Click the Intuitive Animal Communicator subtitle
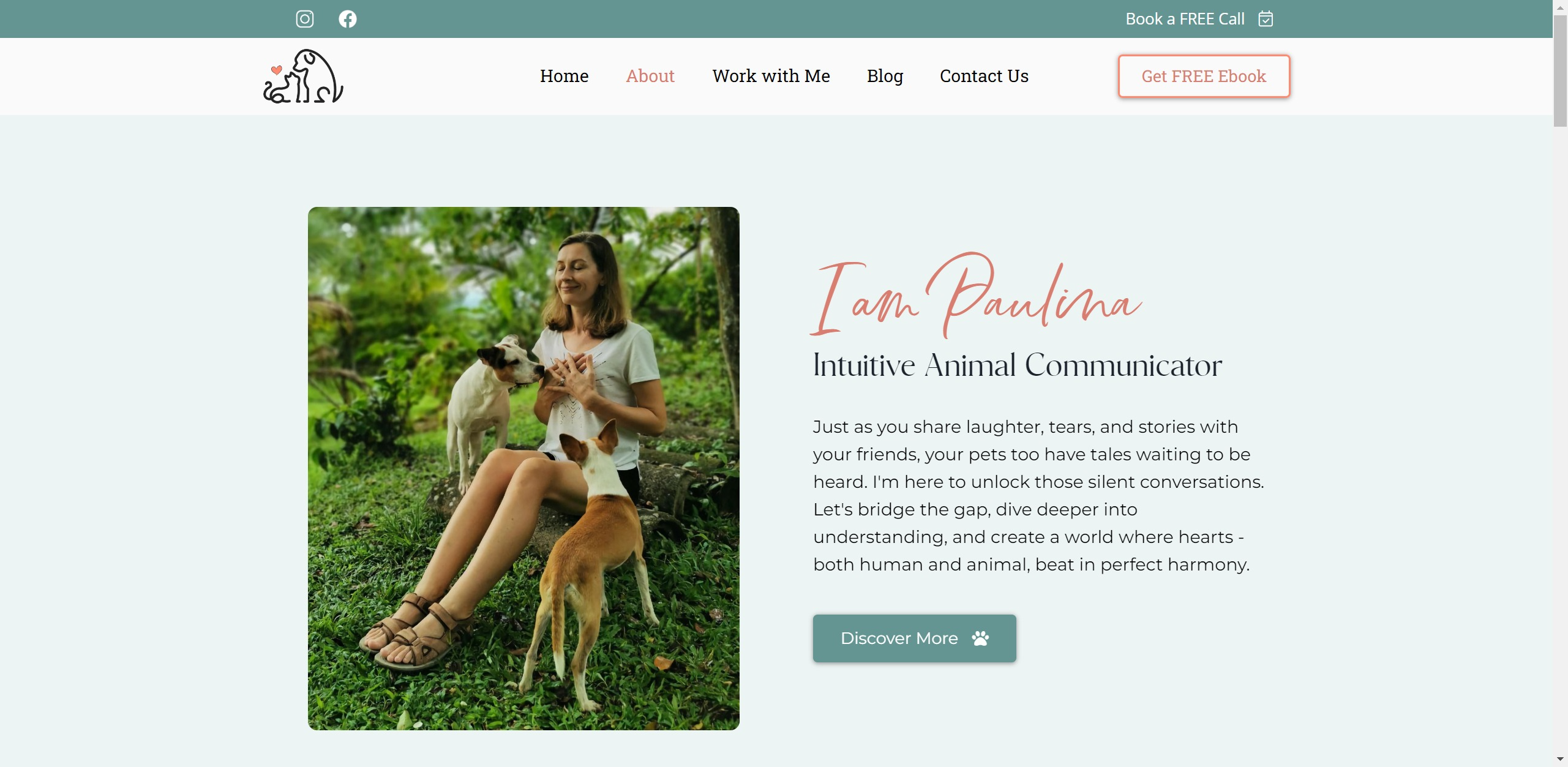 pos(1016,365)
